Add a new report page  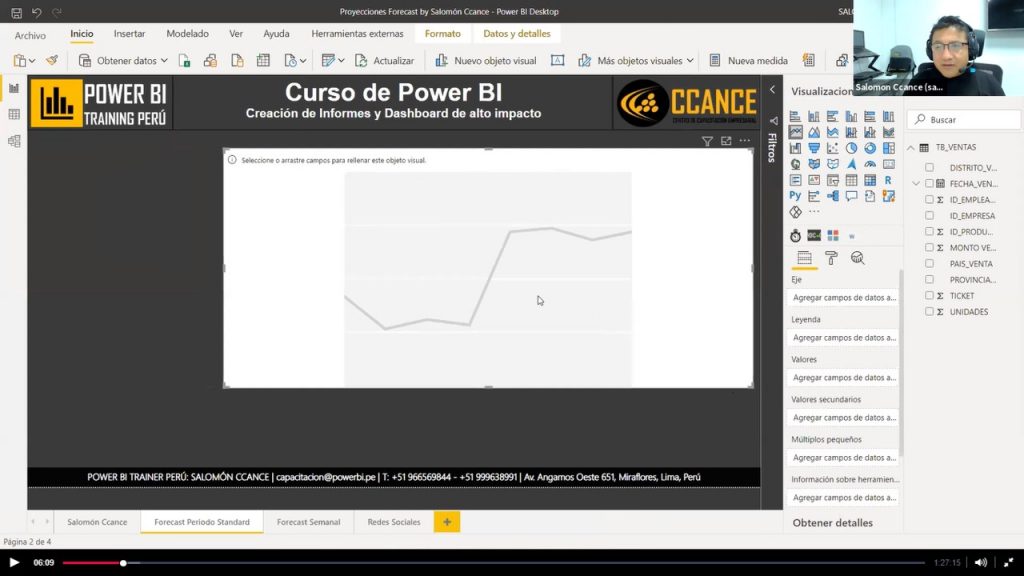click(x=447, y=522)
